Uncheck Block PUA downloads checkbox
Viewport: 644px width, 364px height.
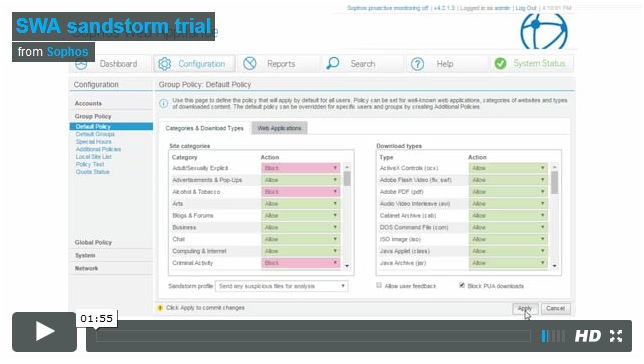(462, 285)
